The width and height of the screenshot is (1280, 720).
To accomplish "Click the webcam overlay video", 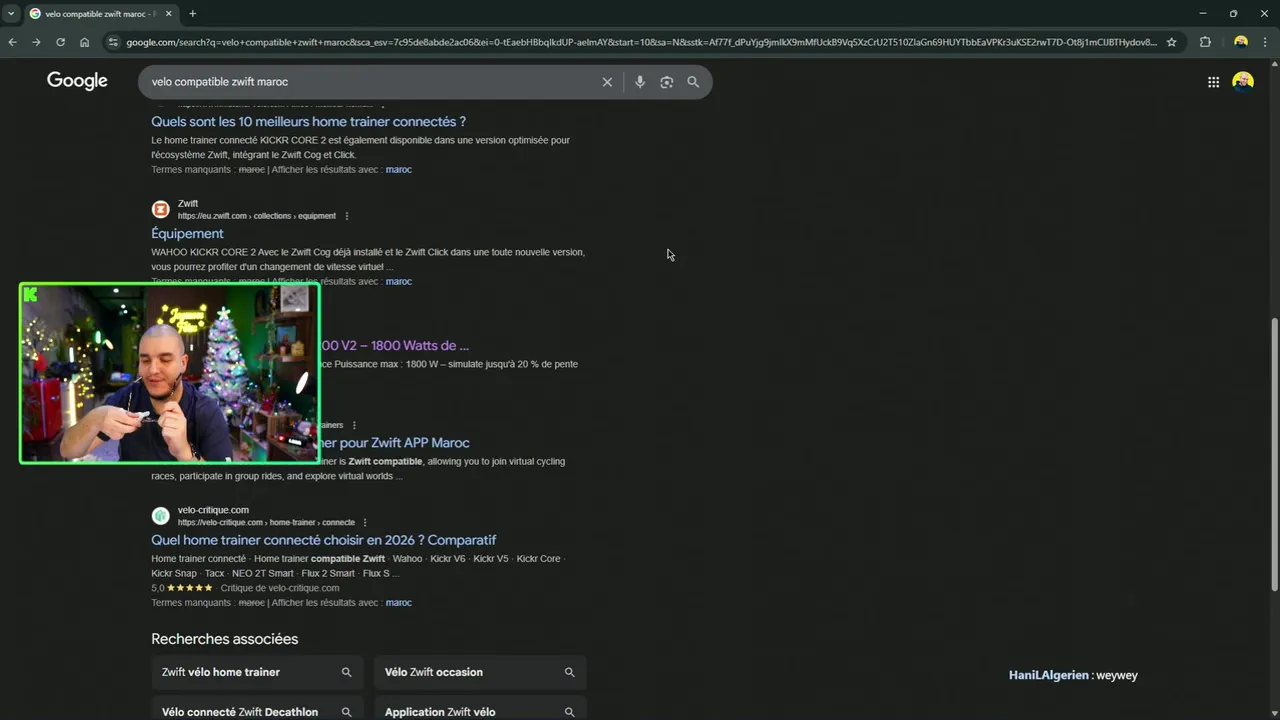I will (170, 373).
